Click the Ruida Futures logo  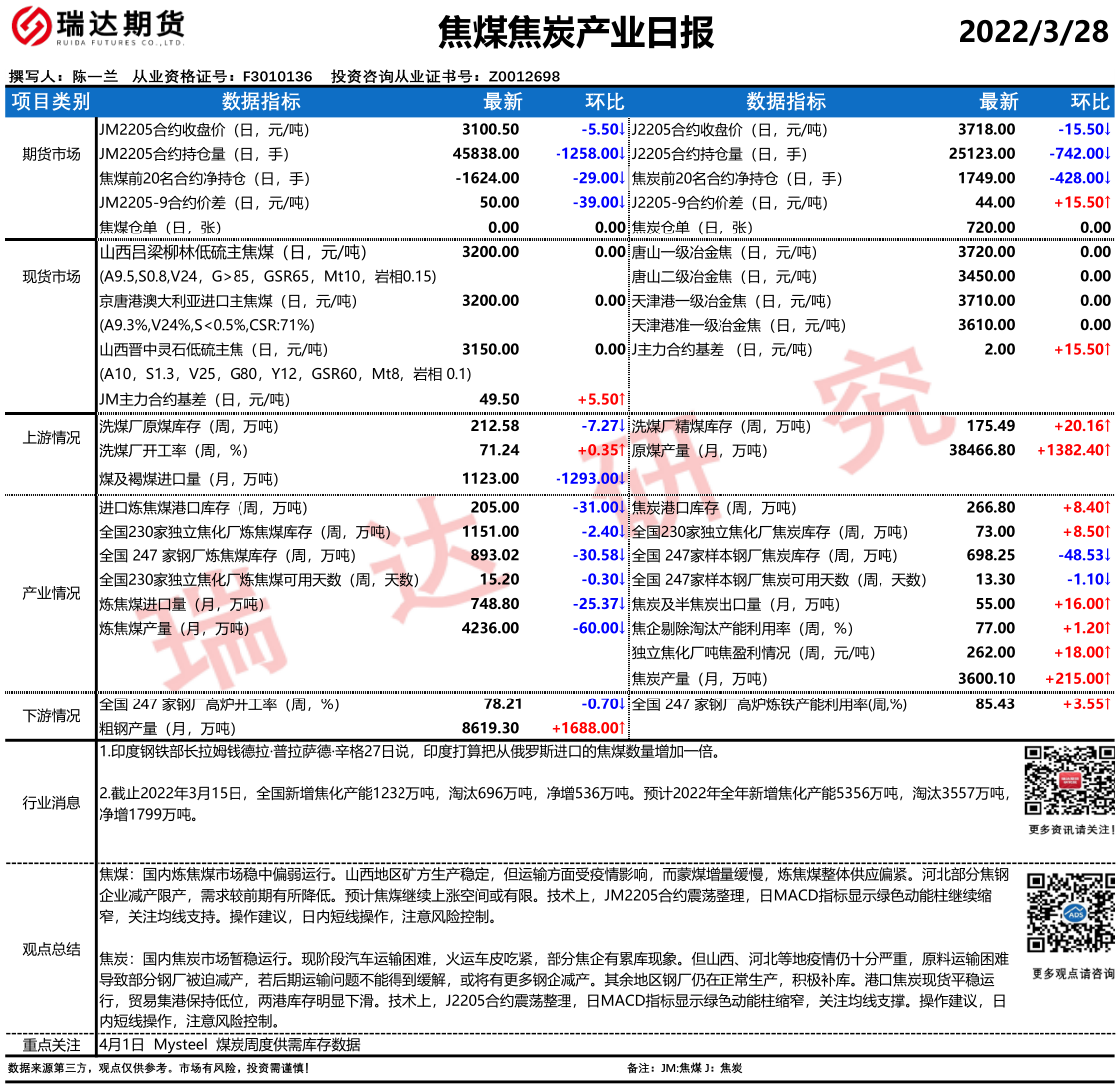[97, 28]
